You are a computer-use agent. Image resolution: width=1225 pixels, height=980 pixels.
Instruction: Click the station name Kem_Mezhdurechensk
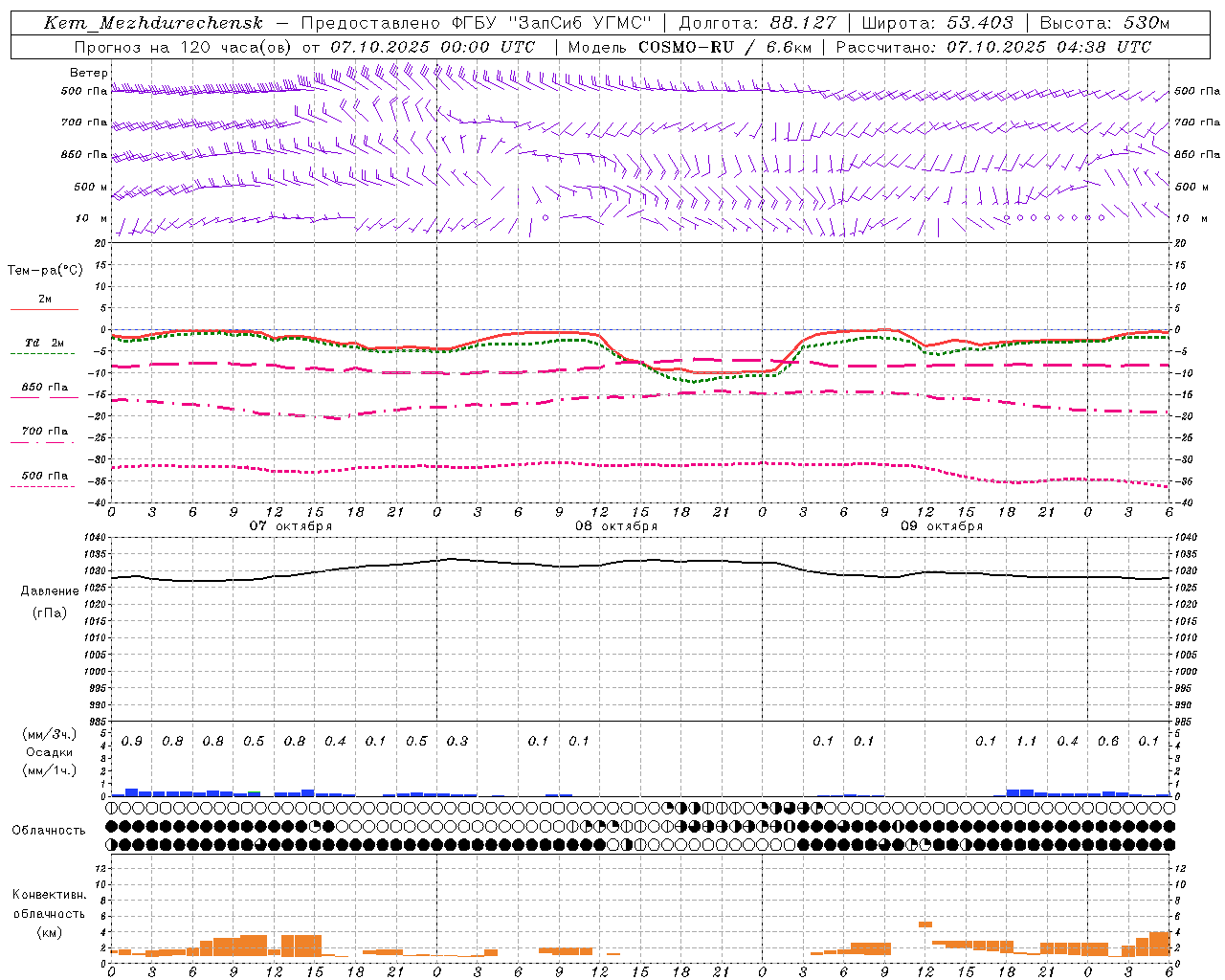pos(153,23)
